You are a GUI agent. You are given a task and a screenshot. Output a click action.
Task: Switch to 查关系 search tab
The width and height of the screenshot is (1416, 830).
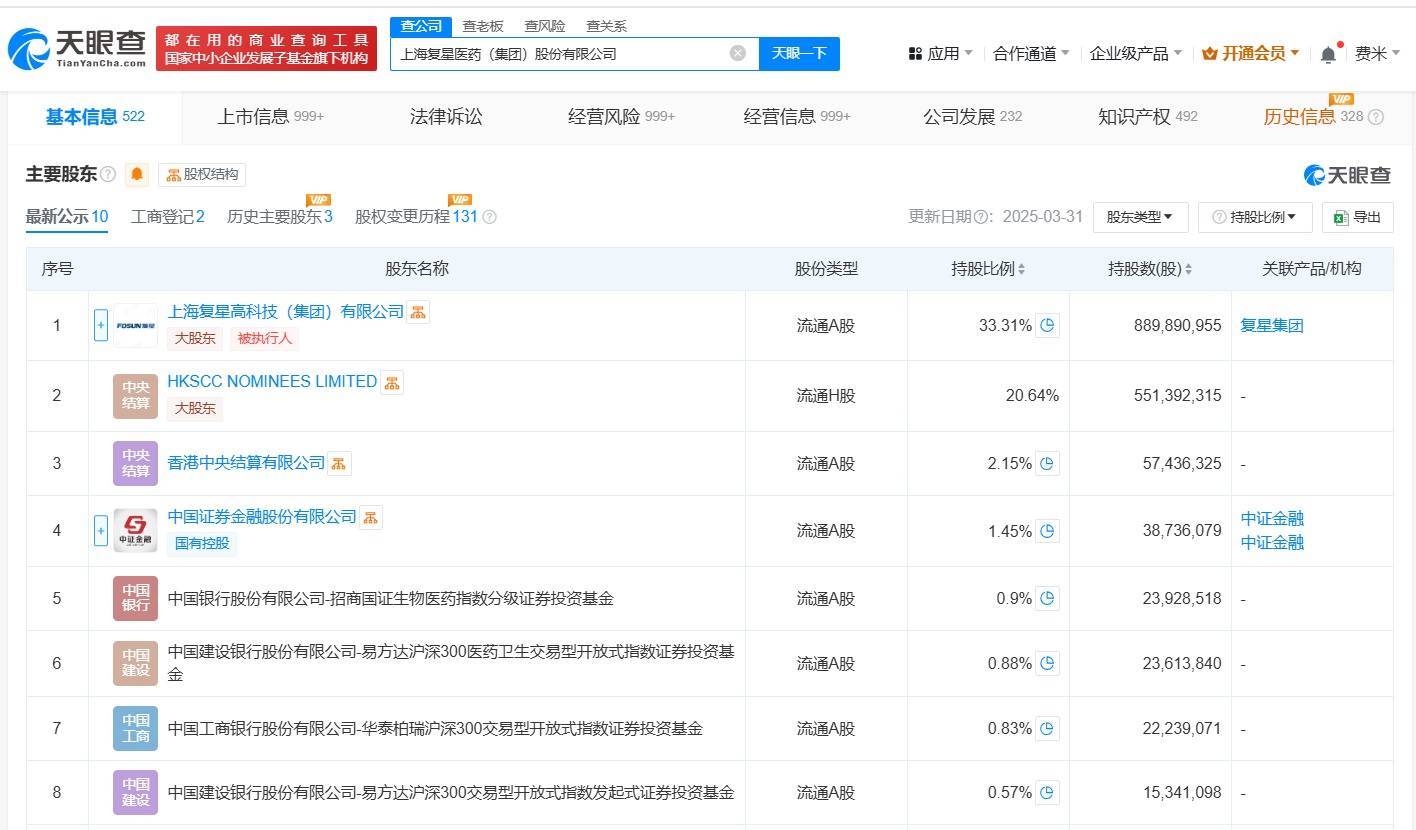coord(606,26)
